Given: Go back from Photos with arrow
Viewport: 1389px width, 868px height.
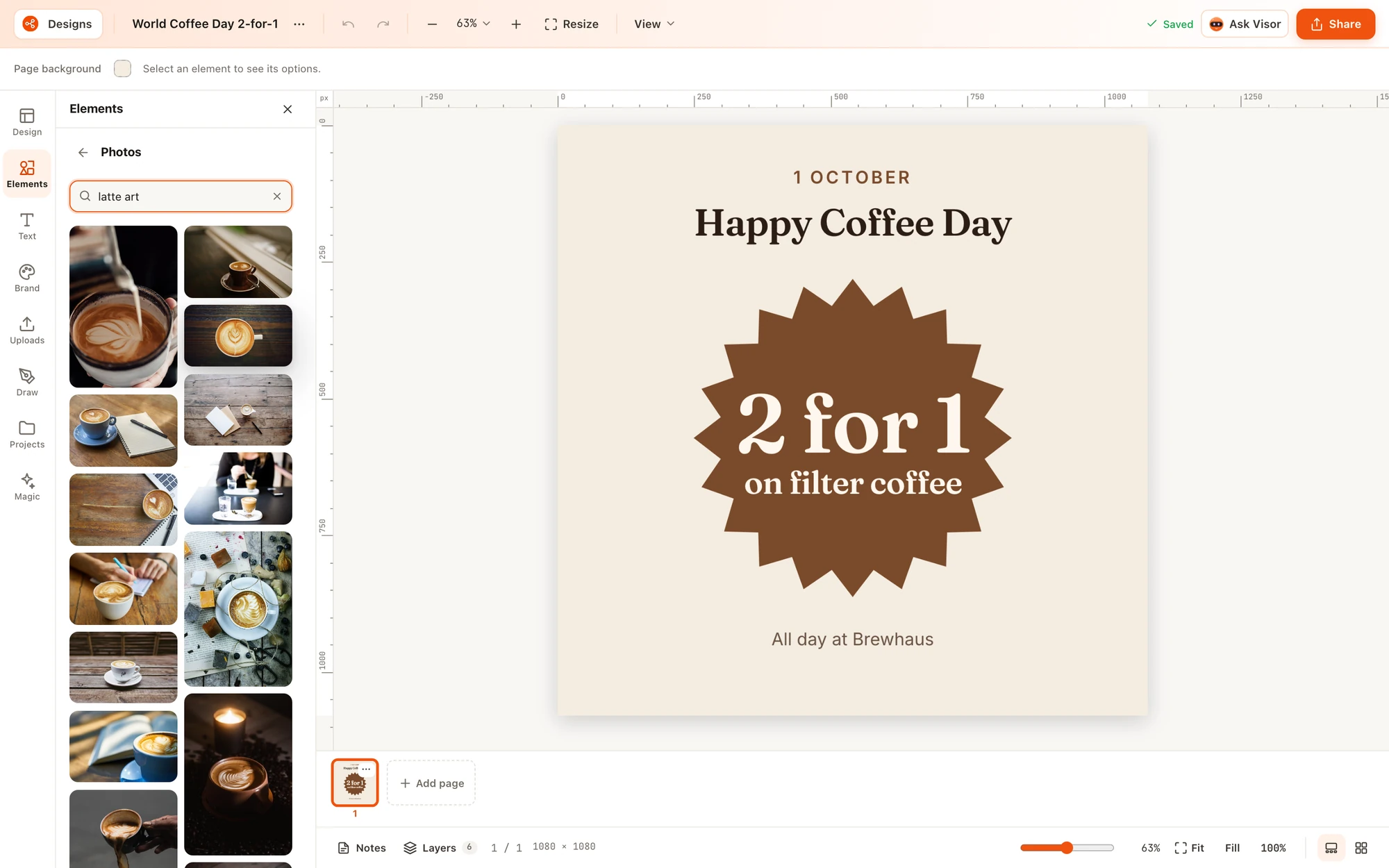Looking at the screenshot, I should tap(83, 152).
